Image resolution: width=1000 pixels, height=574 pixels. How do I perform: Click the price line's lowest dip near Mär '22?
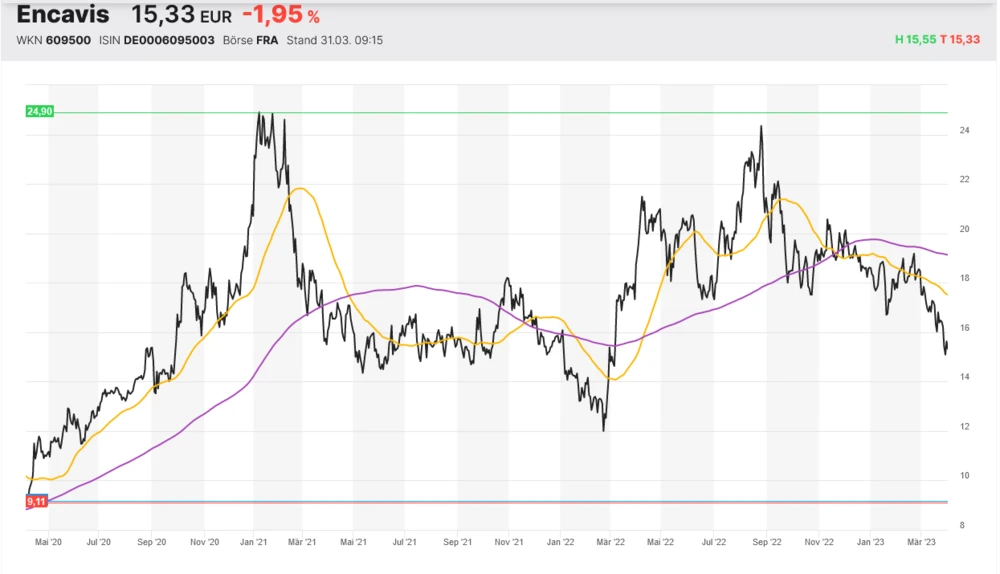click(x=604, y=430)
